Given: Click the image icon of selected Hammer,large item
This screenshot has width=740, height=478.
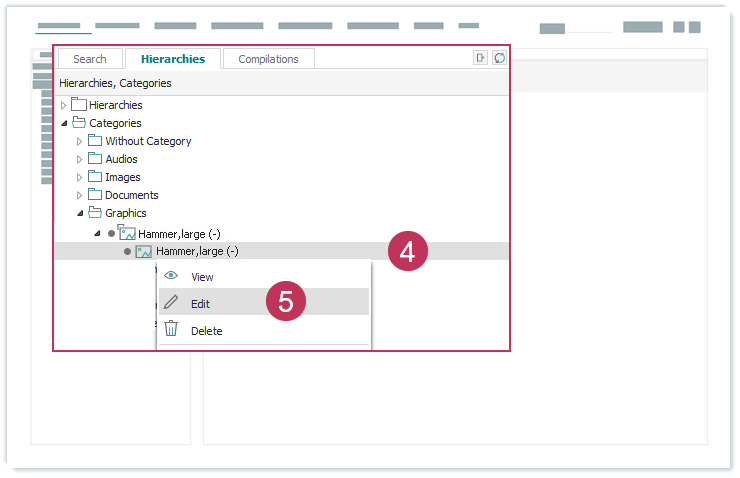Looking at the screenshot, I should point(144,251).
